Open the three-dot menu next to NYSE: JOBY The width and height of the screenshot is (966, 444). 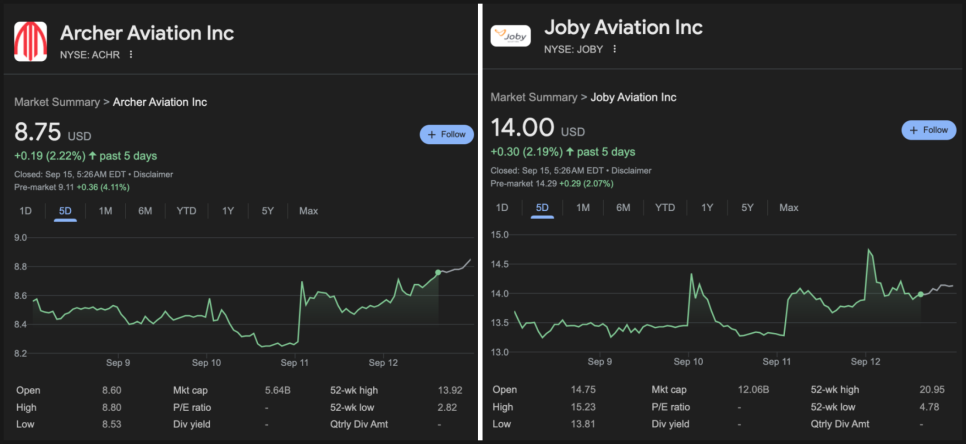(614, 49)
